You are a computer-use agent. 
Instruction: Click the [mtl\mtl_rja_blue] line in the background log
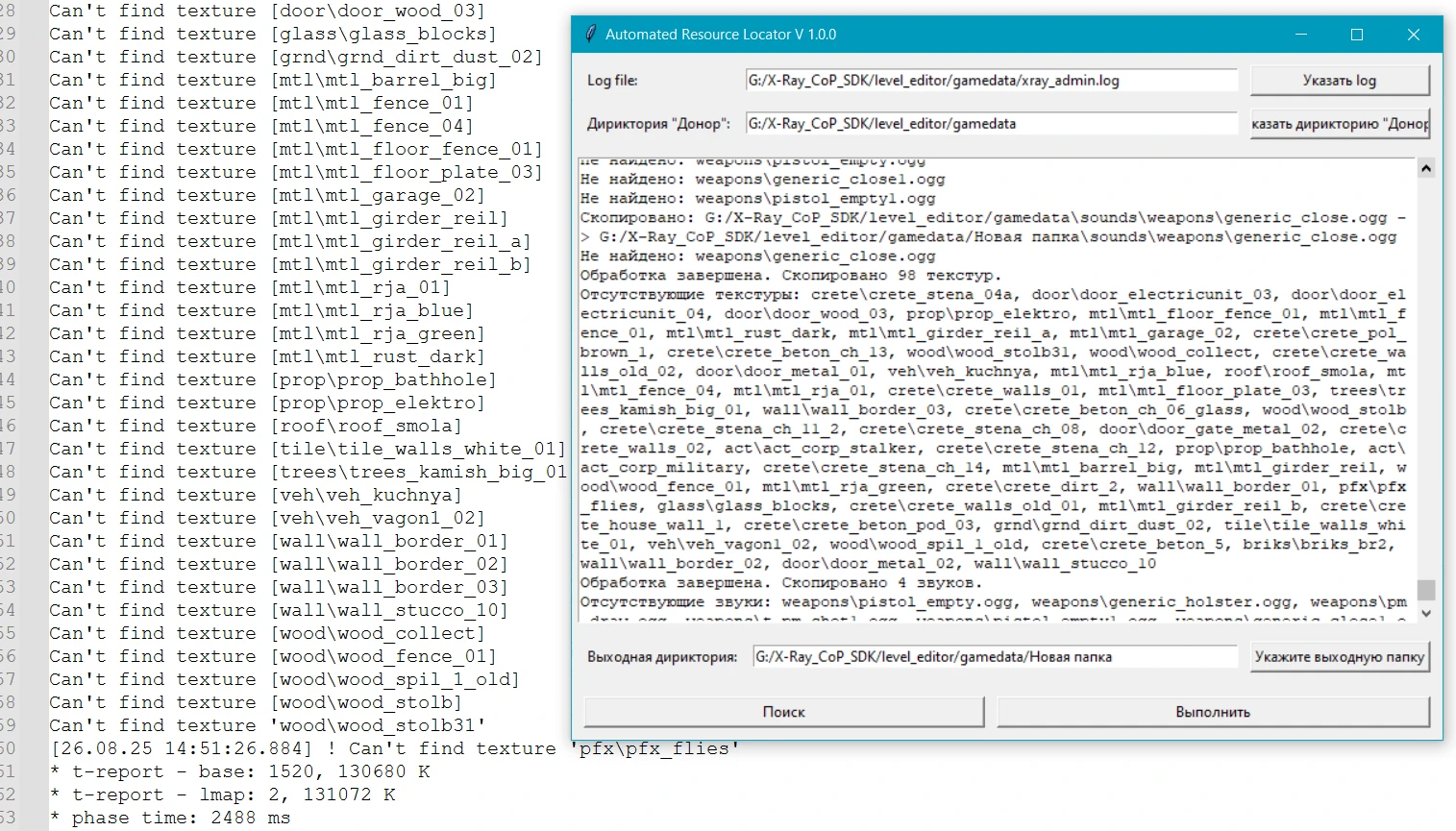pyautogui.click(x=261, y=311)
